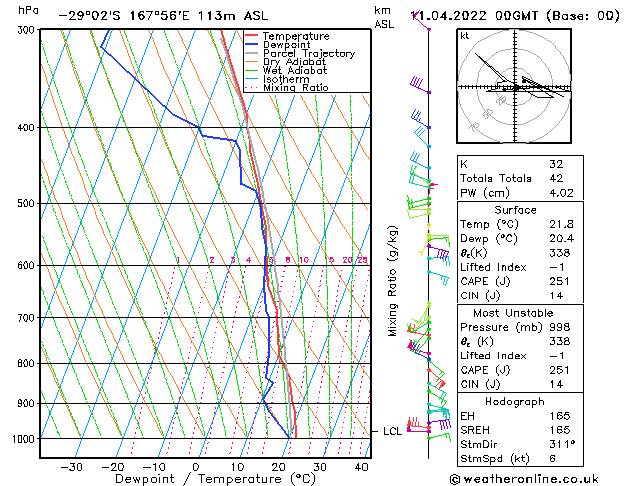
Task: Click the 'Dewpoint / Temperature (°C)' axis title
Action: coord(215,479)
